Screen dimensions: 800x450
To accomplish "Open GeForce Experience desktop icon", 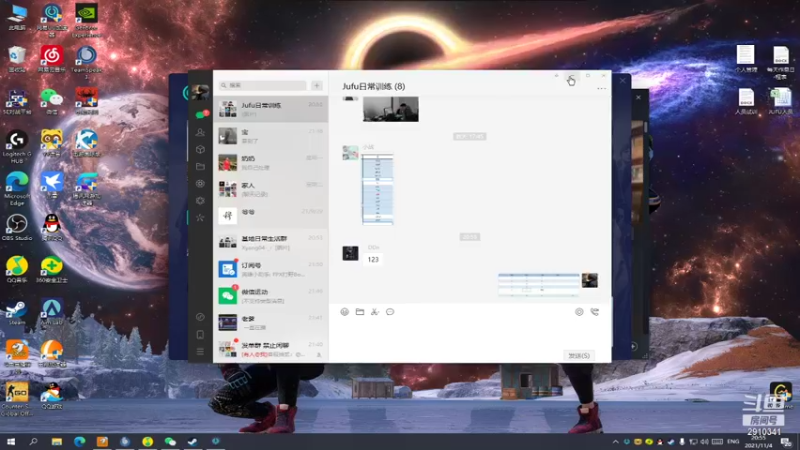I will [86, 20].
